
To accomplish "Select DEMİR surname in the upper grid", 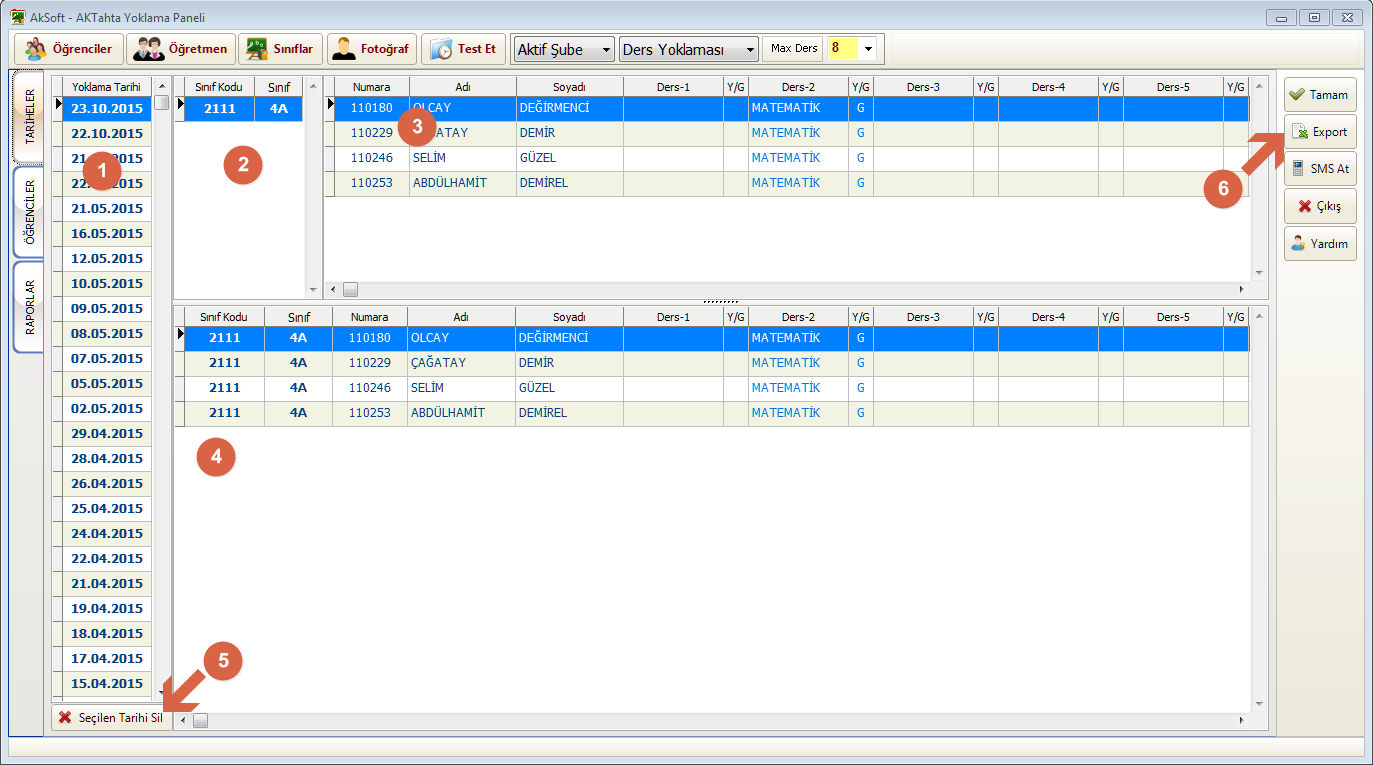I will (x=569, y=133).
